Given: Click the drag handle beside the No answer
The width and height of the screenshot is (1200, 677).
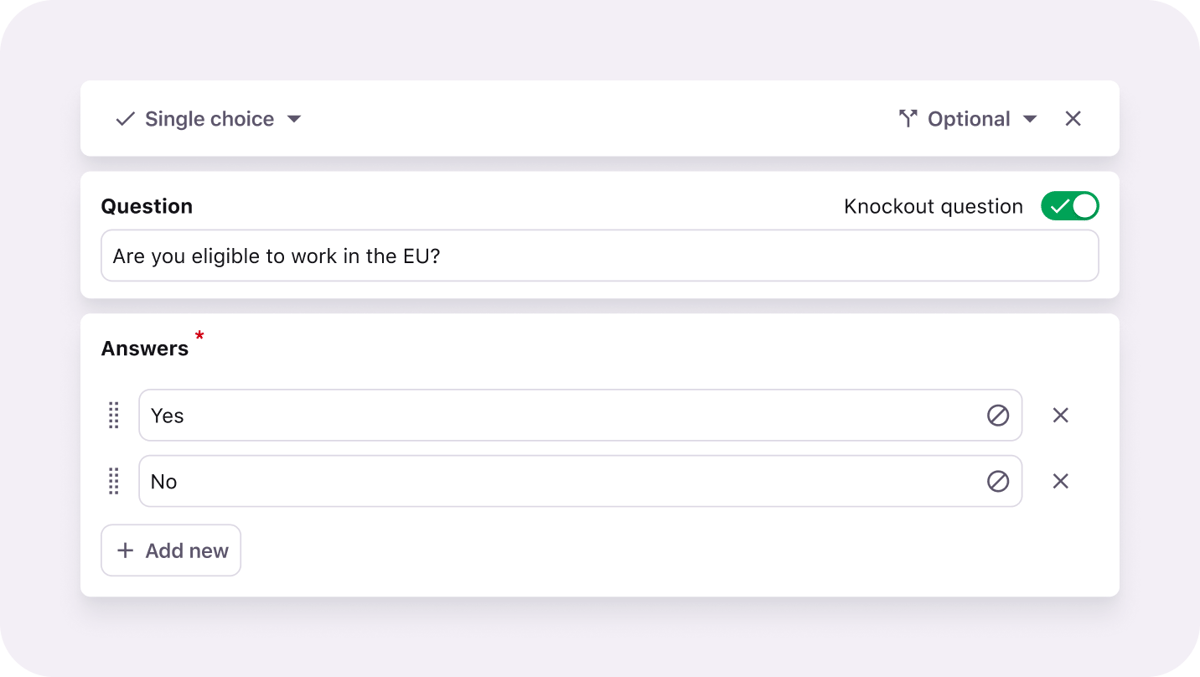Looking at the screenshot, I should pos(113,481).
